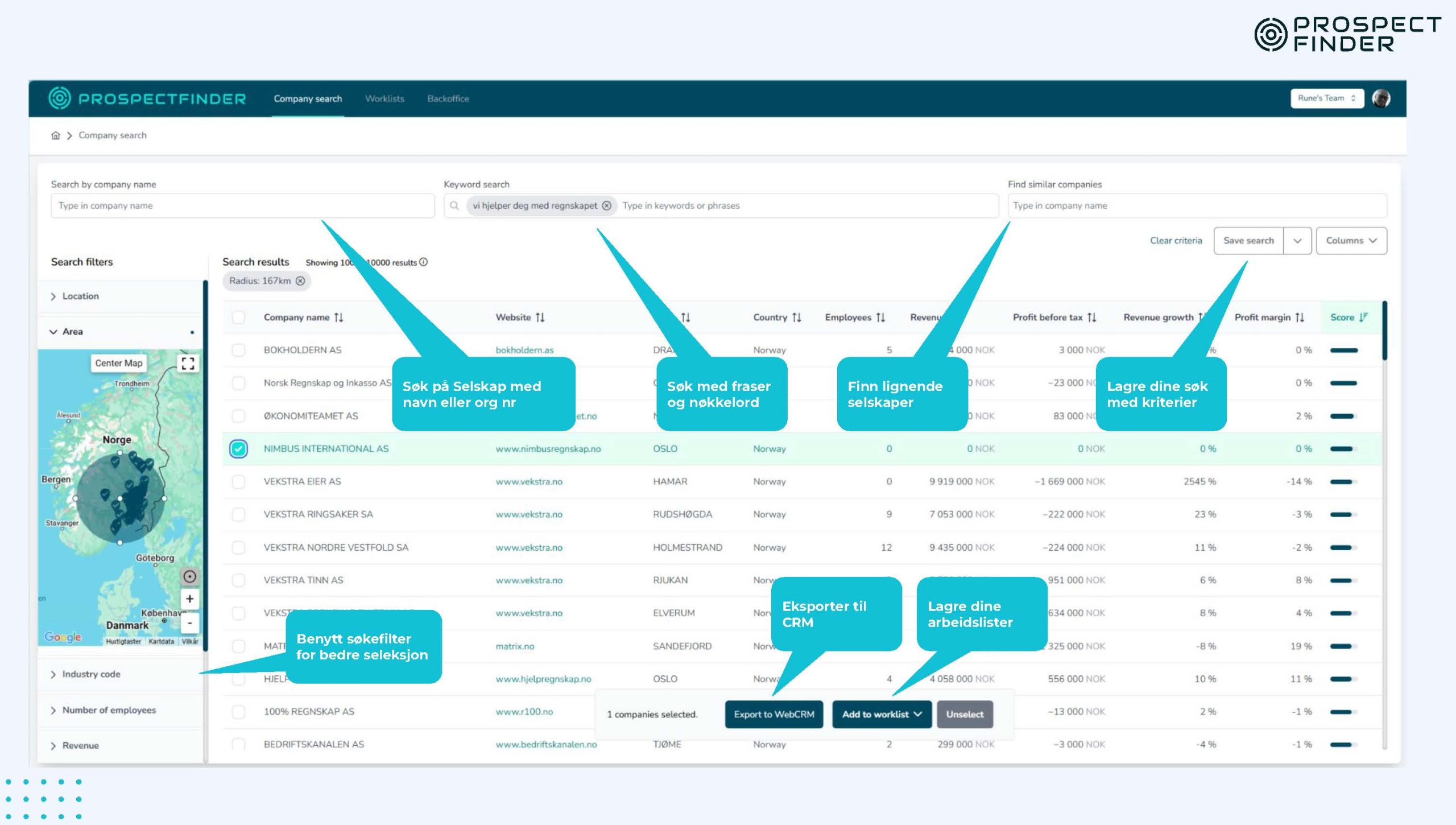Uncheck the NIMBUS INTERNATIONAL AS checkbox

(x=238, y=449)
